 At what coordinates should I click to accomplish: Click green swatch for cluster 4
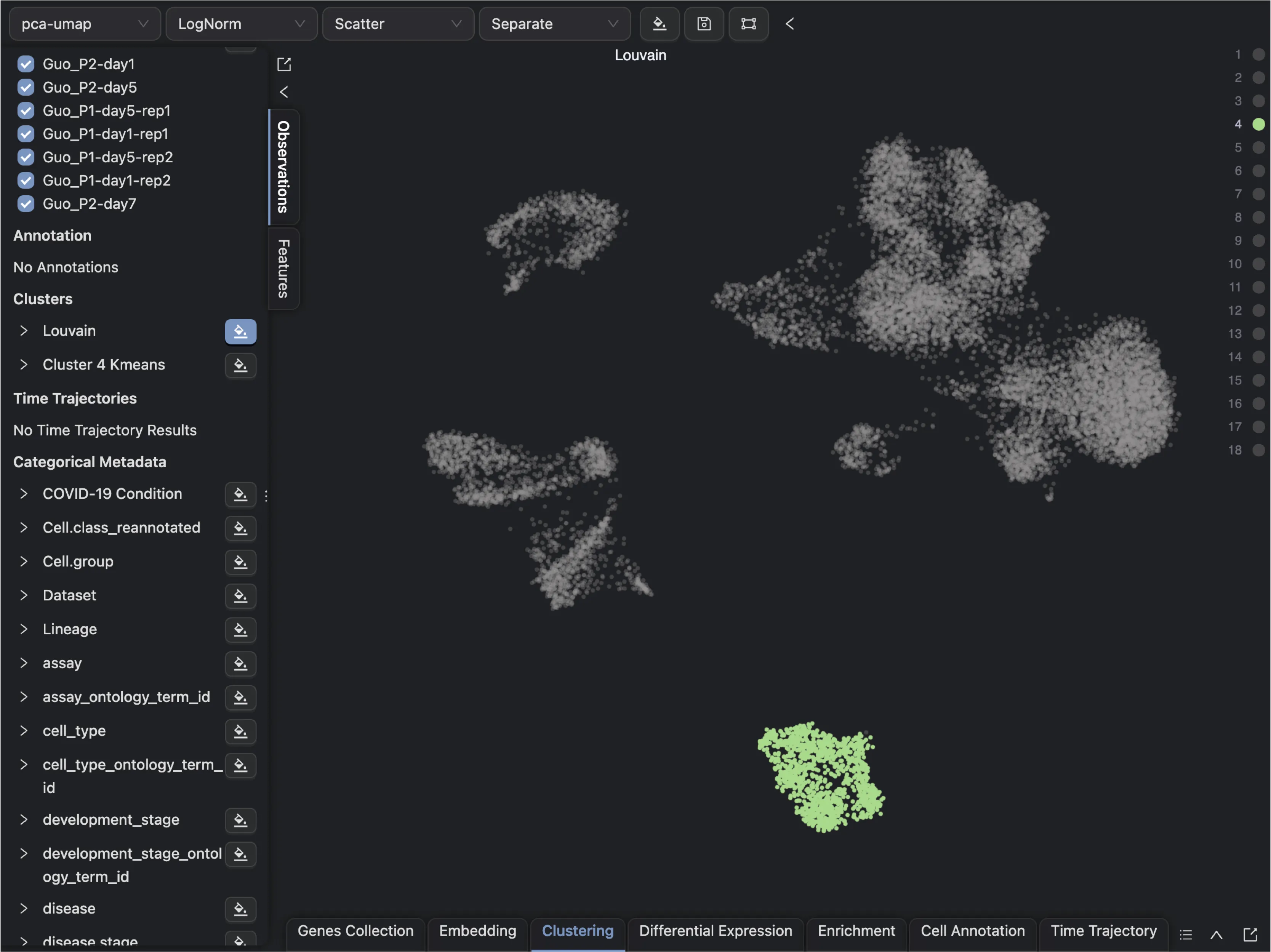1258,124
